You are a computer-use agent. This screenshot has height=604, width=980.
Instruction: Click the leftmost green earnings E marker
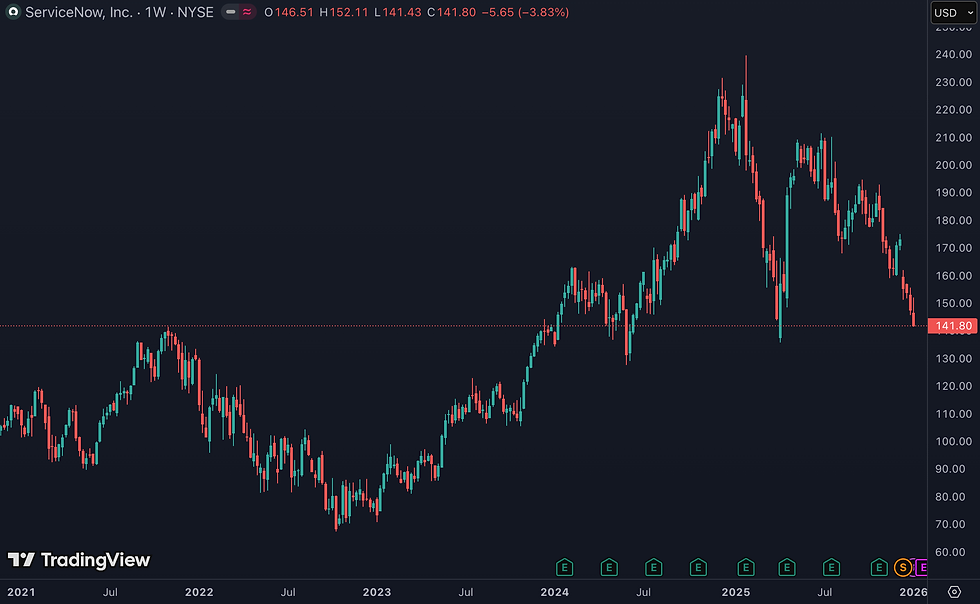point(564,568)
